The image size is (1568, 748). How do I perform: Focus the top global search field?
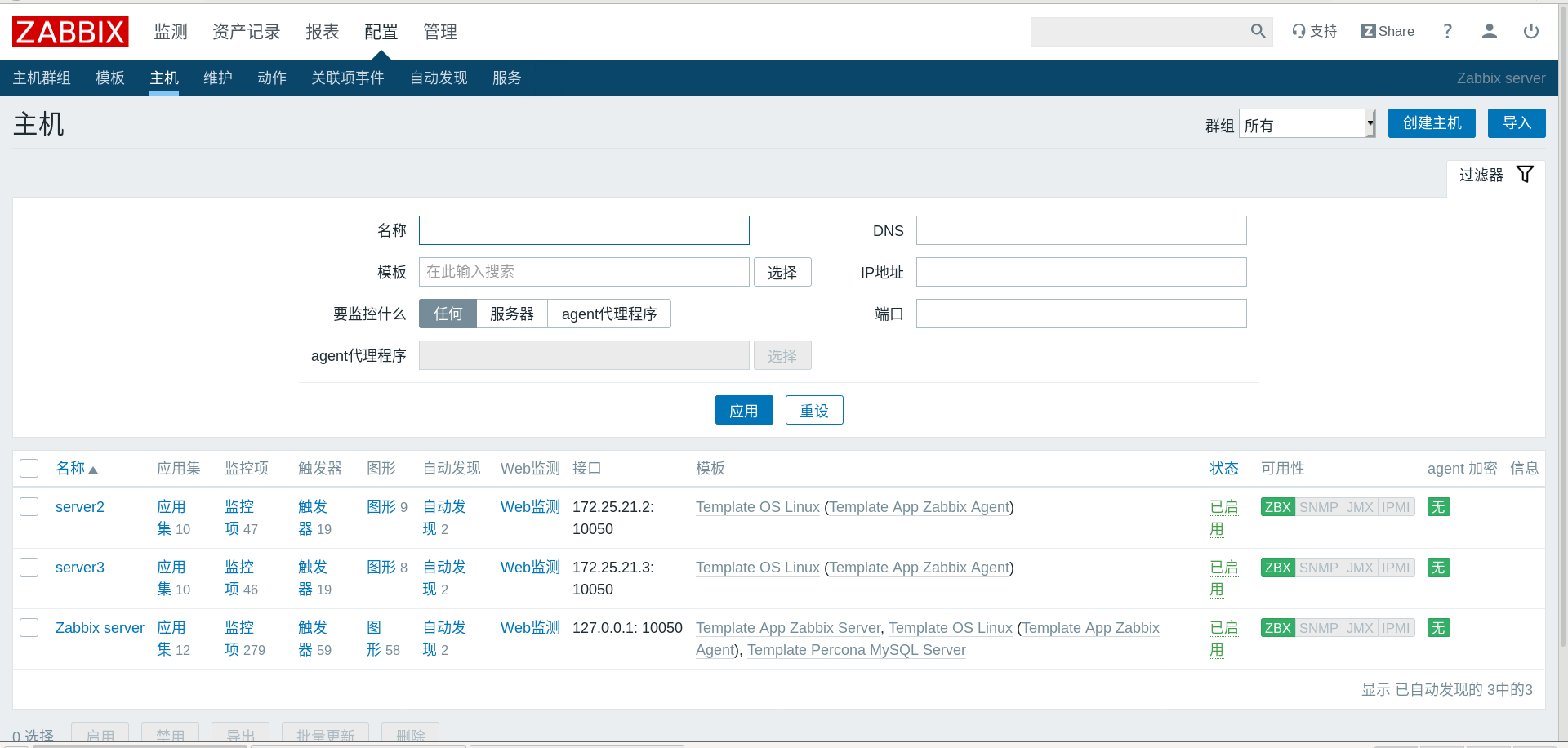pos(1139,31)
